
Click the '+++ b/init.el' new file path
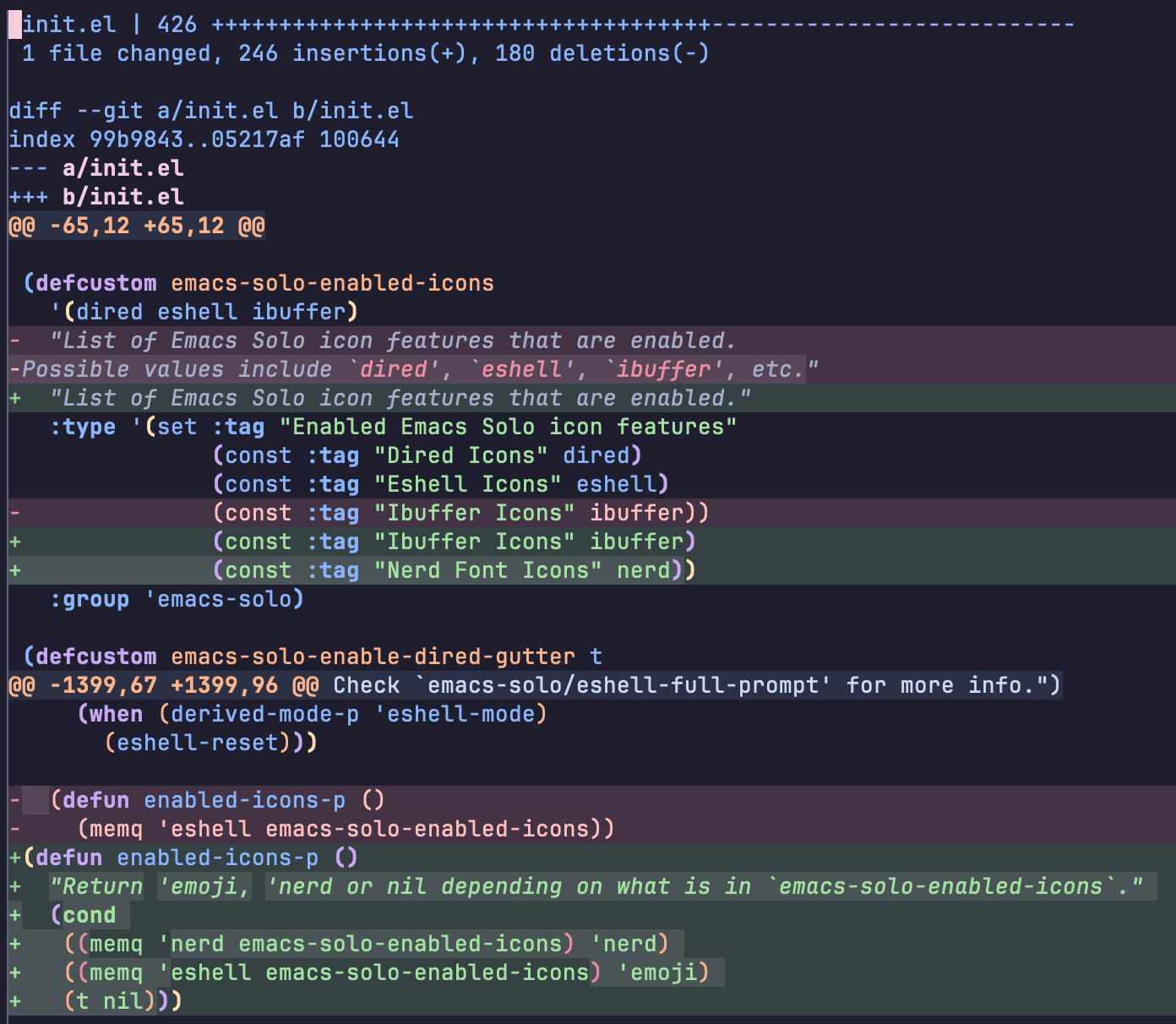[x=122, y=197]
